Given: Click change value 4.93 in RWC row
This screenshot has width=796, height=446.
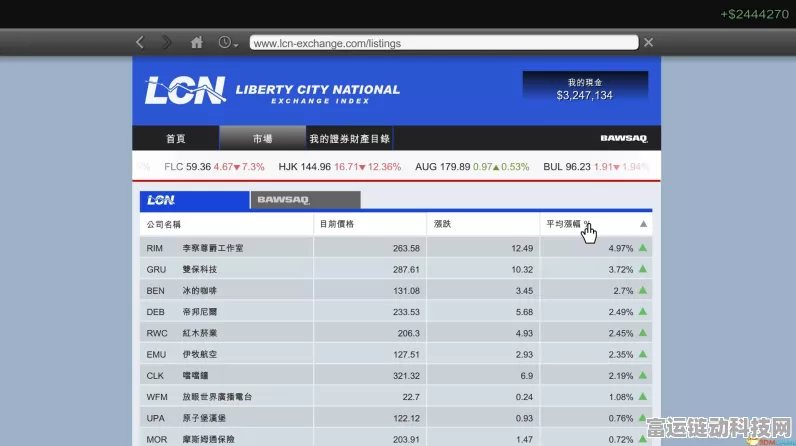Looking at the screenshot, I should click(x=524, y=334).
